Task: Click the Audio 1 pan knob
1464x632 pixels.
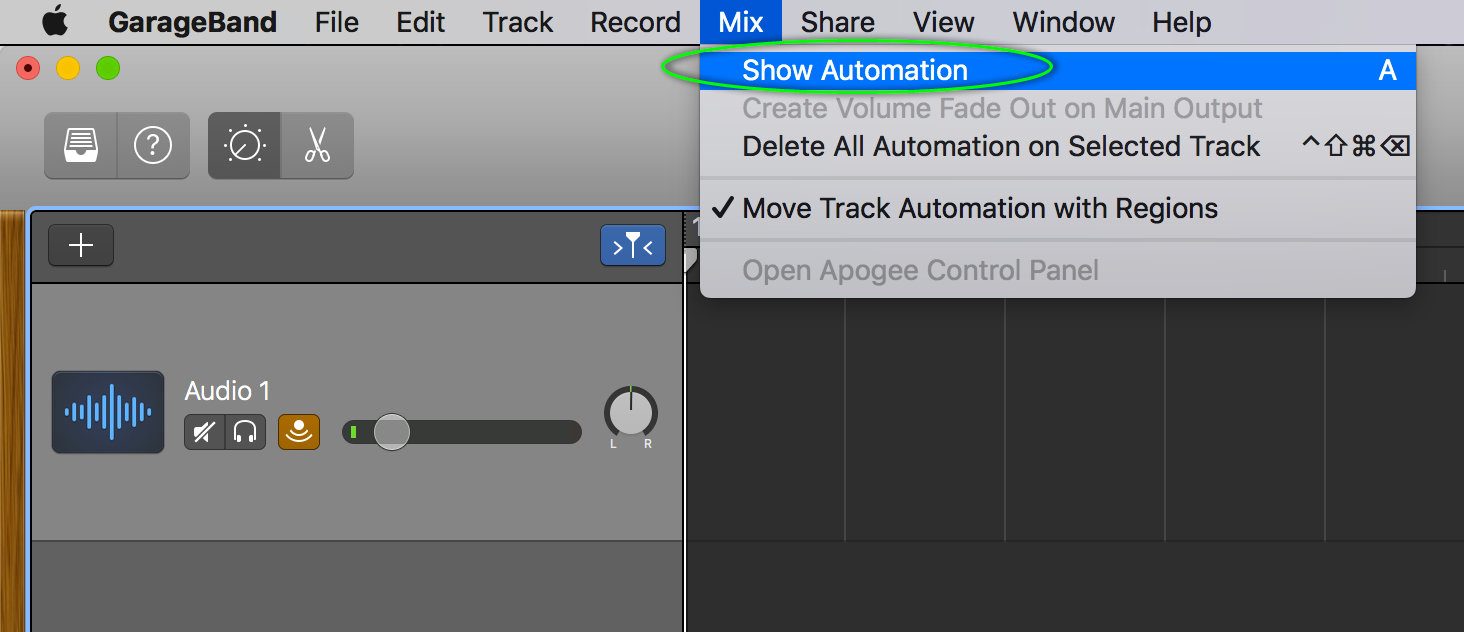Action: tap(631, 412)
